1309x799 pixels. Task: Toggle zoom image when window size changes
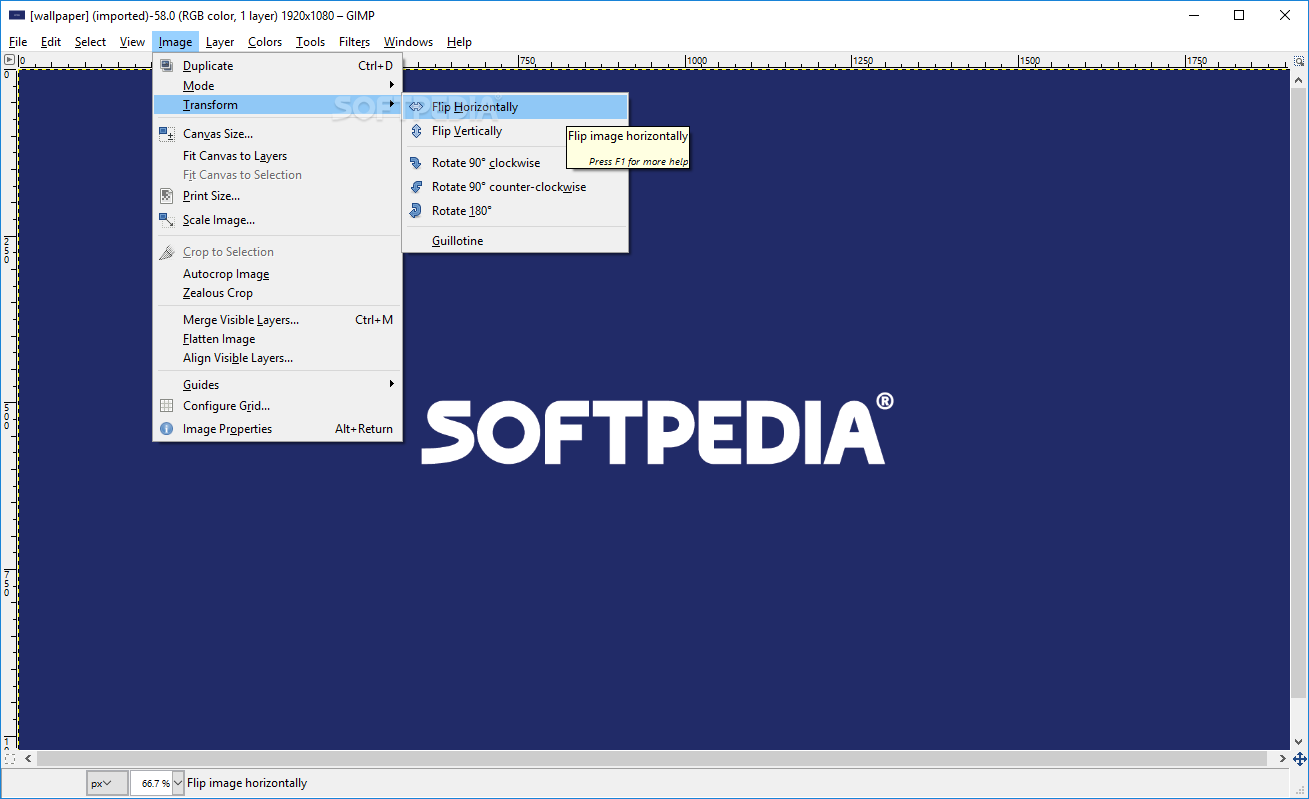point(1299,60)
